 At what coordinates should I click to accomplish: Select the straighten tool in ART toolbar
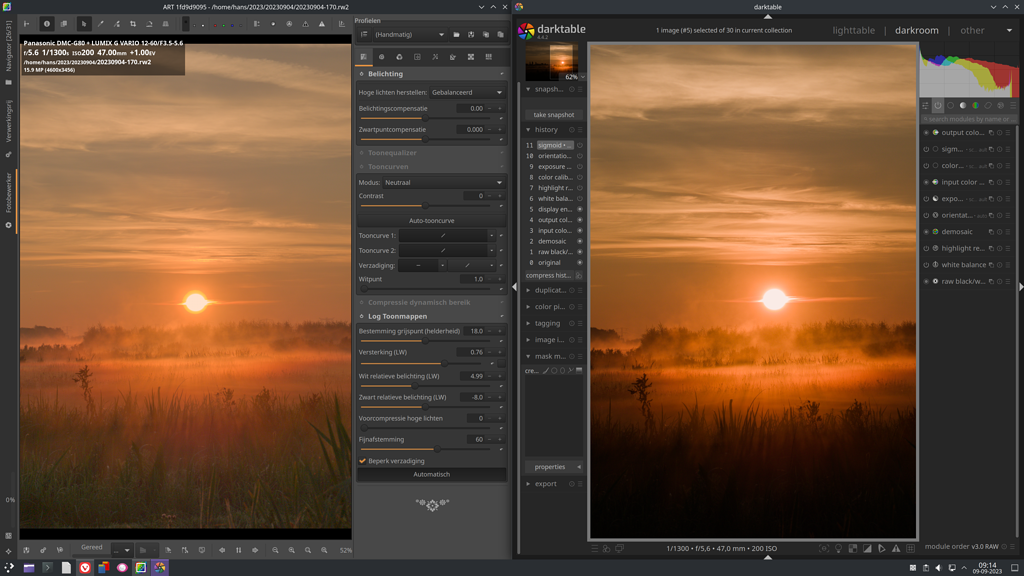coord(149,24)
